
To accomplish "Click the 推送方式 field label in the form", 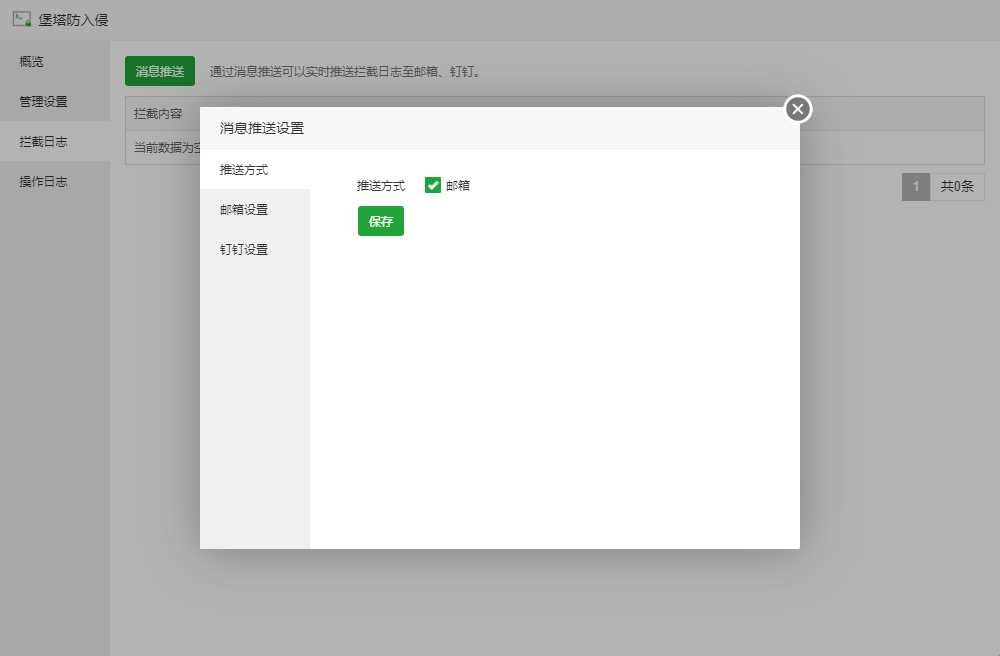I will (381, 186).
